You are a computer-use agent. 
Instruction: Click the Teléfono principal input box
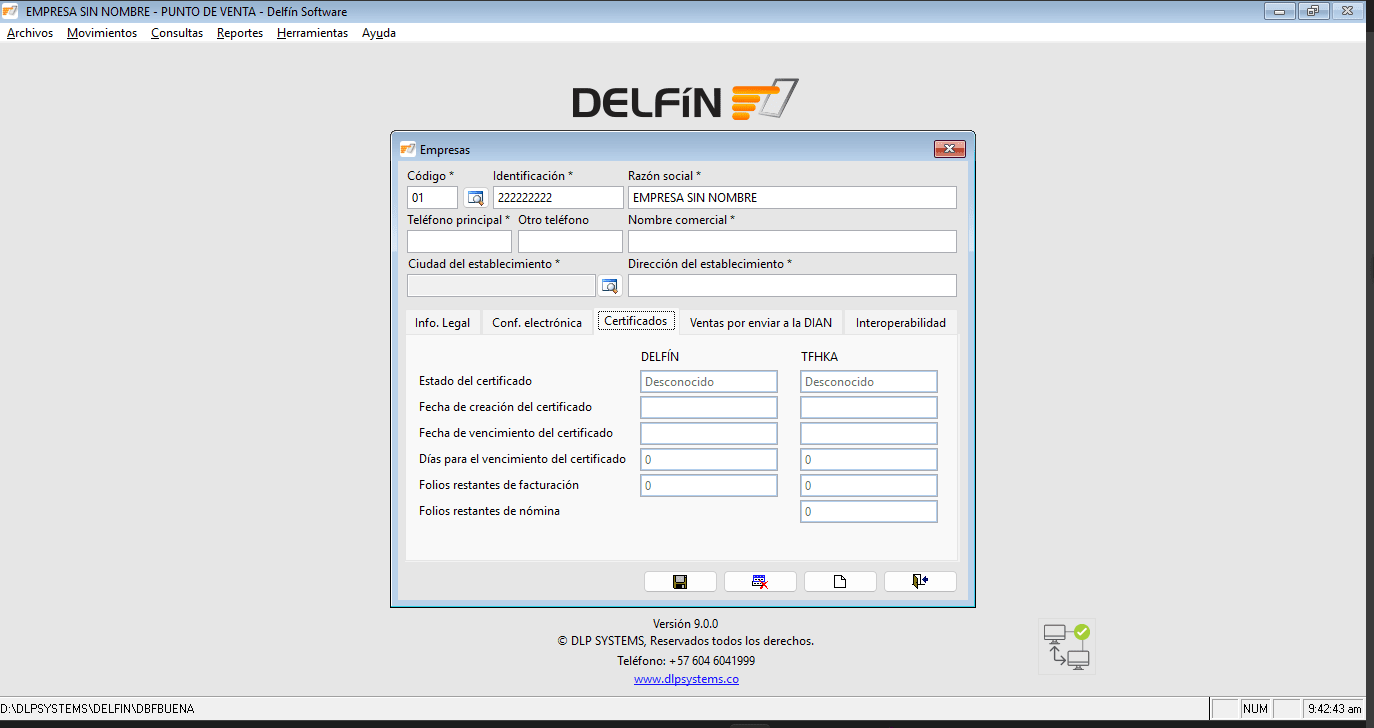(x=459, y=241)
